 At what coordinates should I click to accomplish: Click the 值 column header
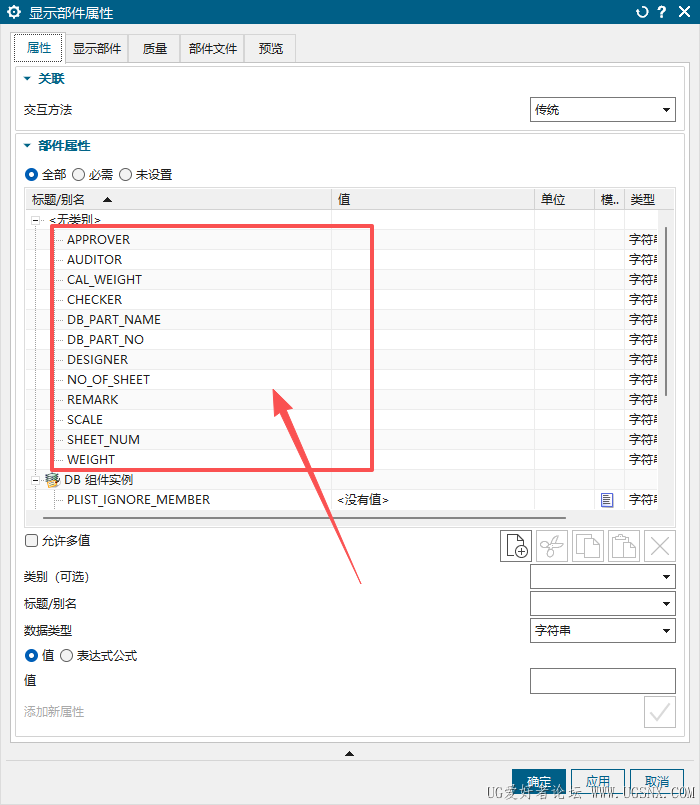pyautogui.click(x=433, y=199)
